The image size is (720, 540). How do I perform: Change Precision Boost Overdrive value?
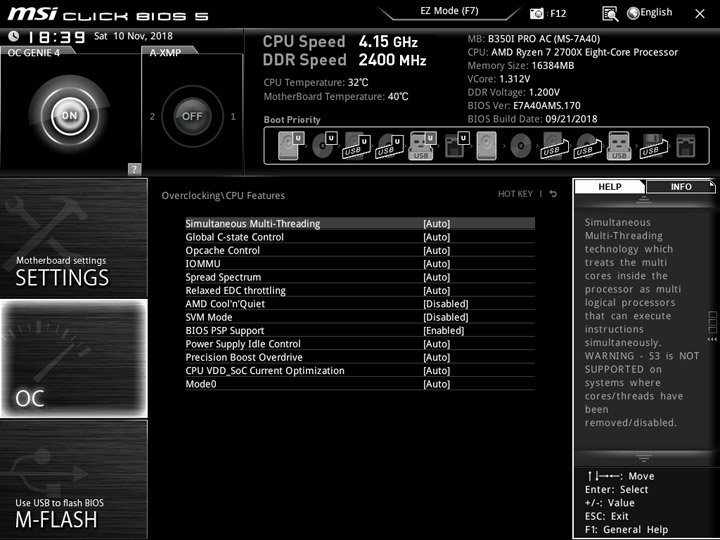click(437, 357)
